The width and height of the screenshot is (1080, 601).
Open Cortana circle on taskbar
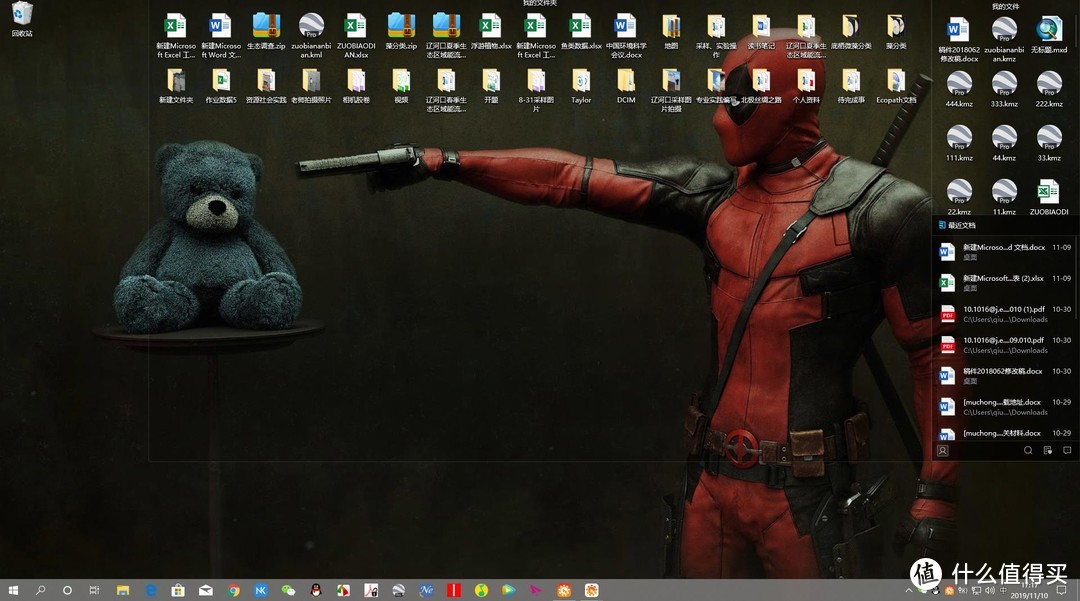68,590
